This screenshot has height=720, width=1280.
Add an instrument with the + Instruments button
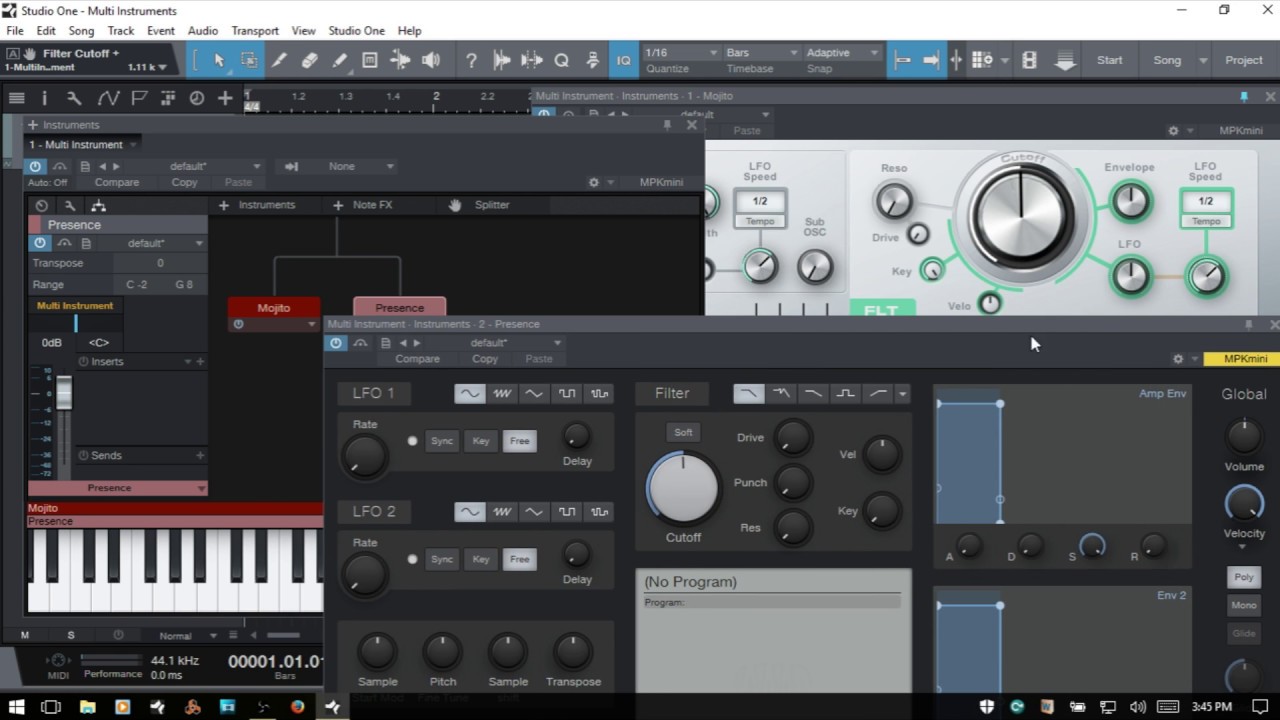[257, 205]
